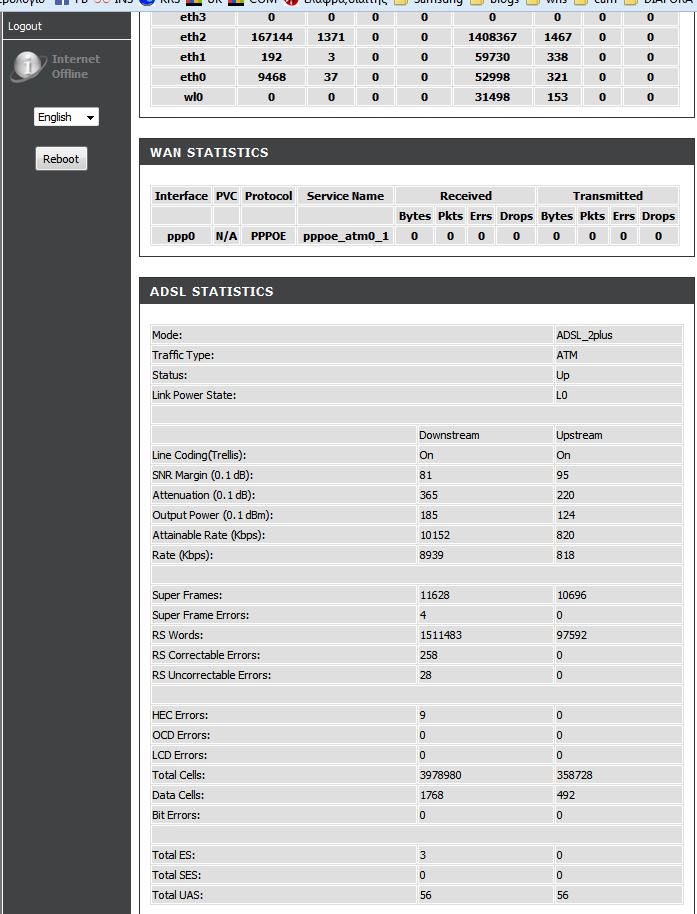Image resolution: width=697 pixels, height=914 pixels.
Task: Click the Upstream column heading
Action: coord(579,435)
